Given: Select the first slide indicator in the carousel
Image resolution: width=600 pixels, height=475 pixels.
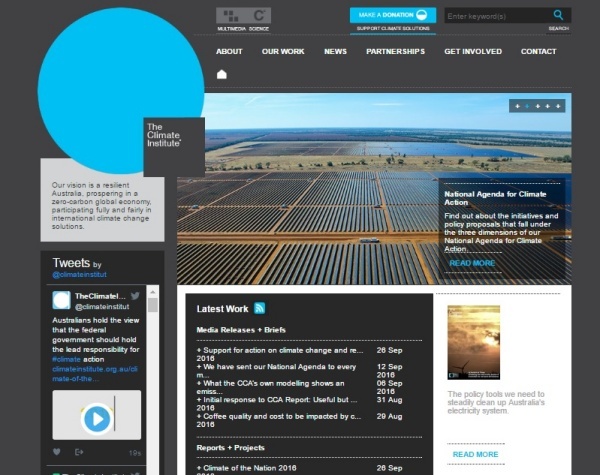Looking at the screenshot, I should [518, 106].
